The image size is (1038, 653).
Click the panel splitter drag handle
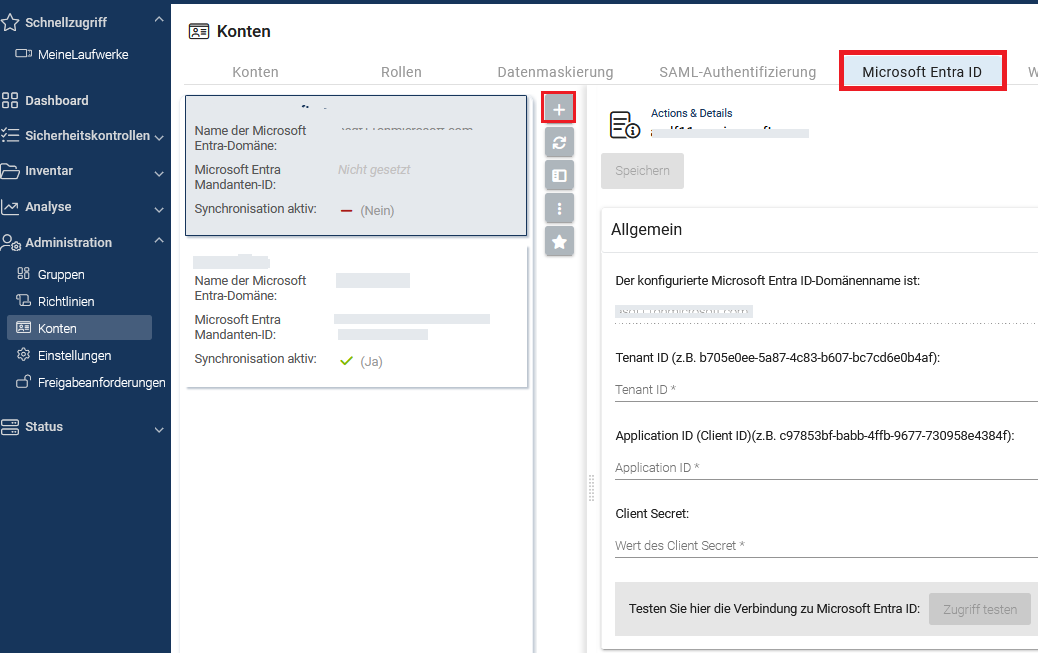click(591, 489)
